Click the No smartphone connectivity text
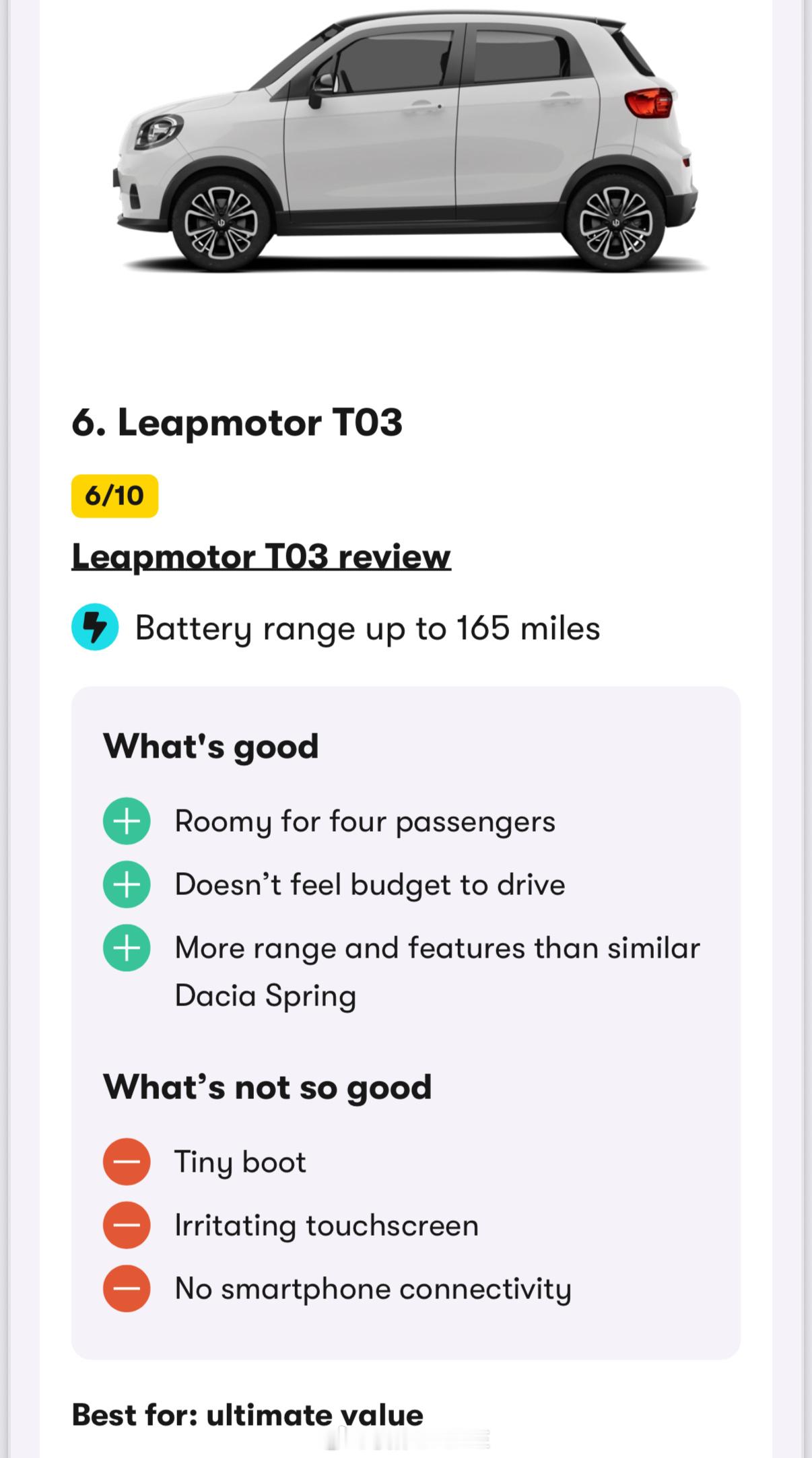 point(373,1289)
